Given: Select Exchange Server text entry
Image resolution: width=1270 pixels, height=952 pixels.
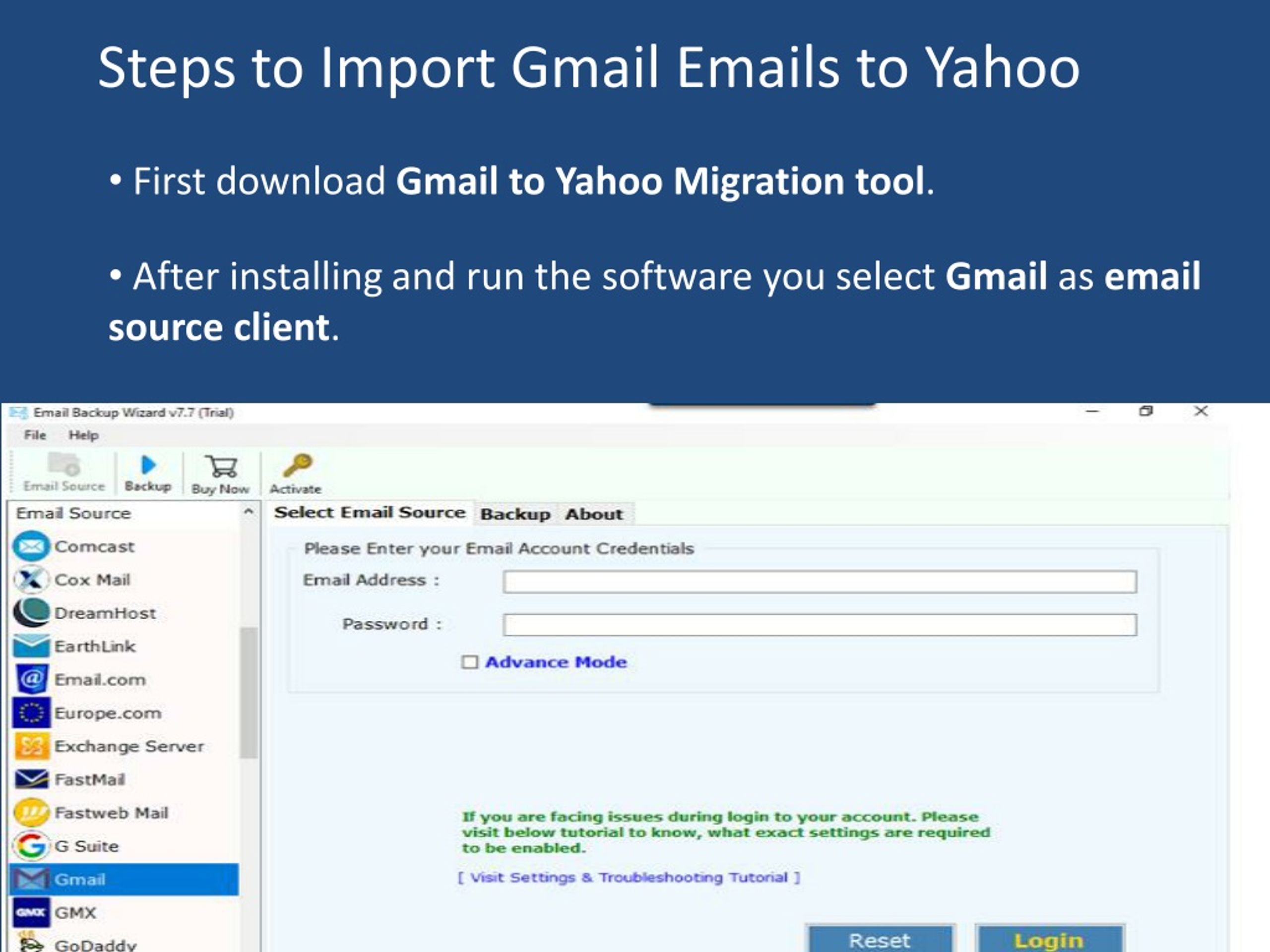Looking at the screenshot, I should coord(129,746).
